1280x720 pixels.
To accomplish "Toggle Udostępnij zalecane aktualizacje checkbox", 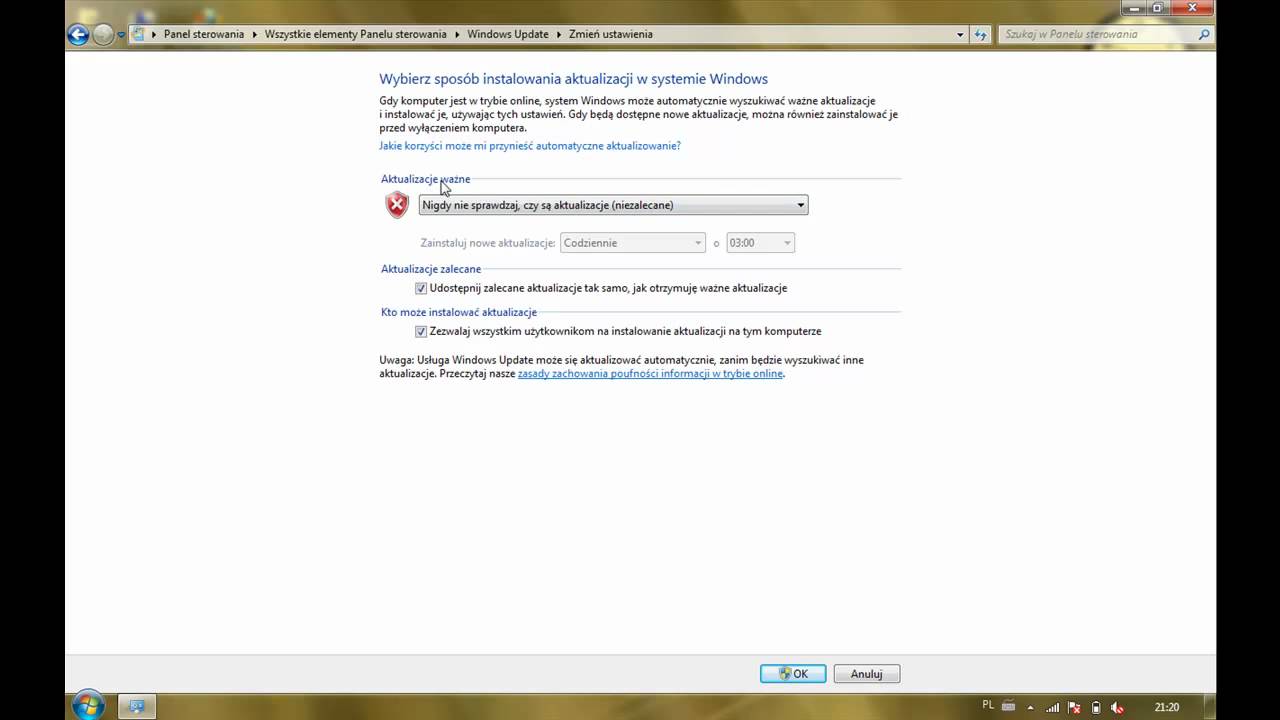I will tap(421, 288).
